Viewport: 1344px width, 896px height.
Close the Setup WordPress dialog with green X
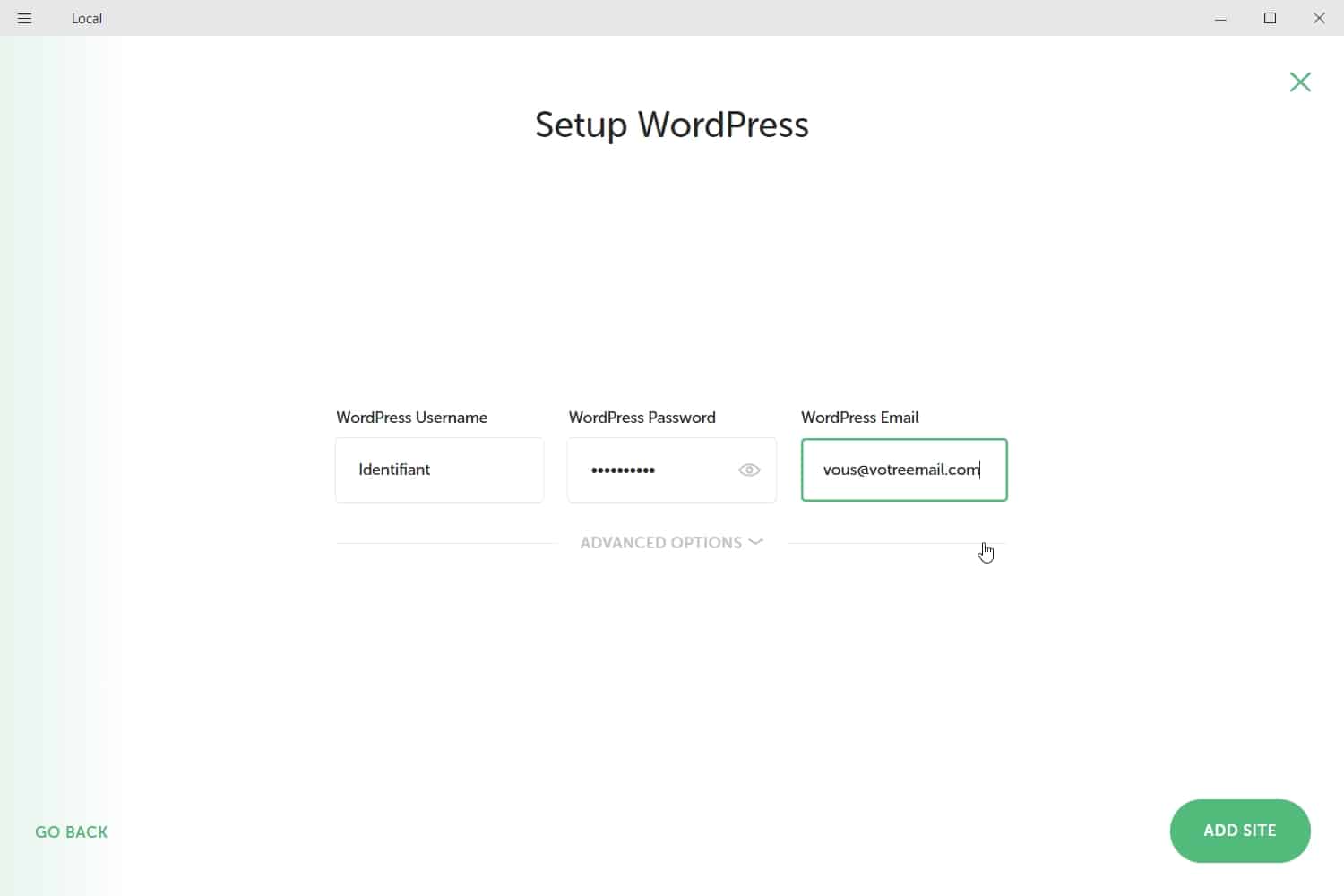point(1300,82)
